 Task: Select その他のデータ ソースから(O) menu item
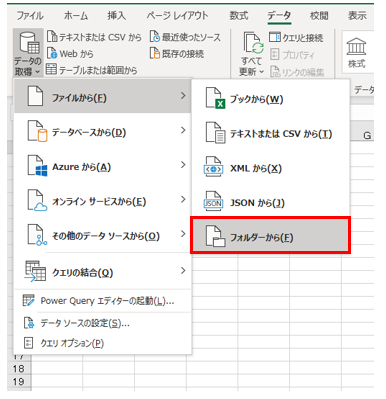103,236
